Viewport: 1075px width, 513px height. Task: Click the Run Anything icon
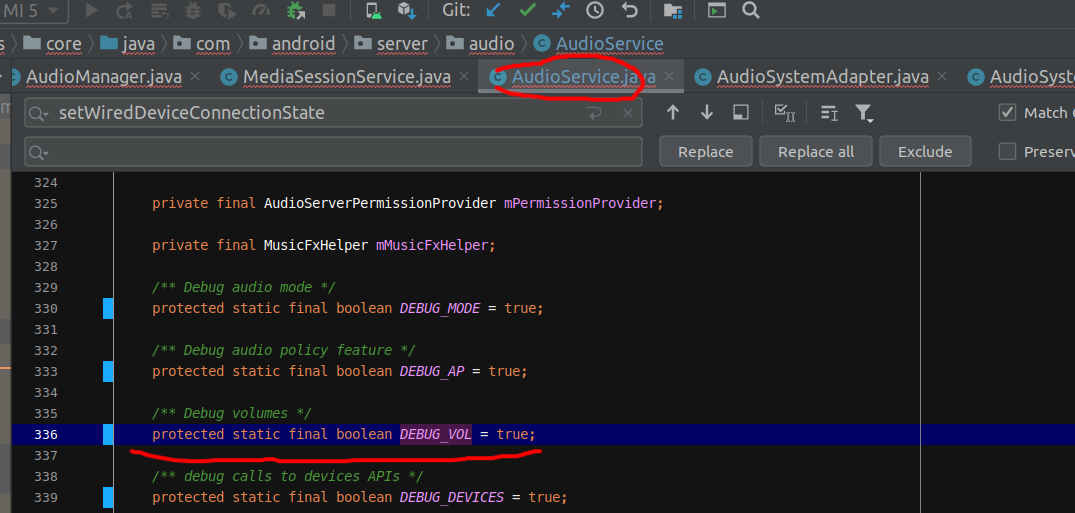point(717,10)
